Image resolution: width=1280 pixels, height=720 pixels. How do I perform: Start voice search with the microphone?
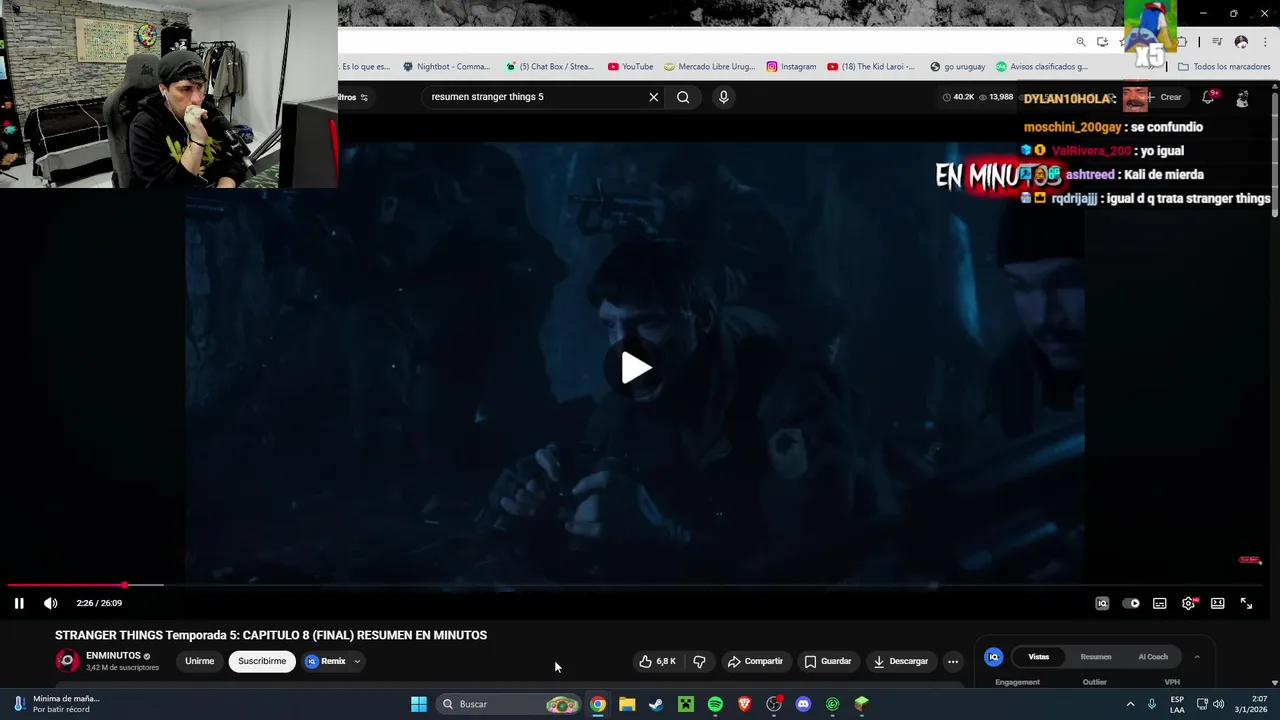tap(723, 97)
